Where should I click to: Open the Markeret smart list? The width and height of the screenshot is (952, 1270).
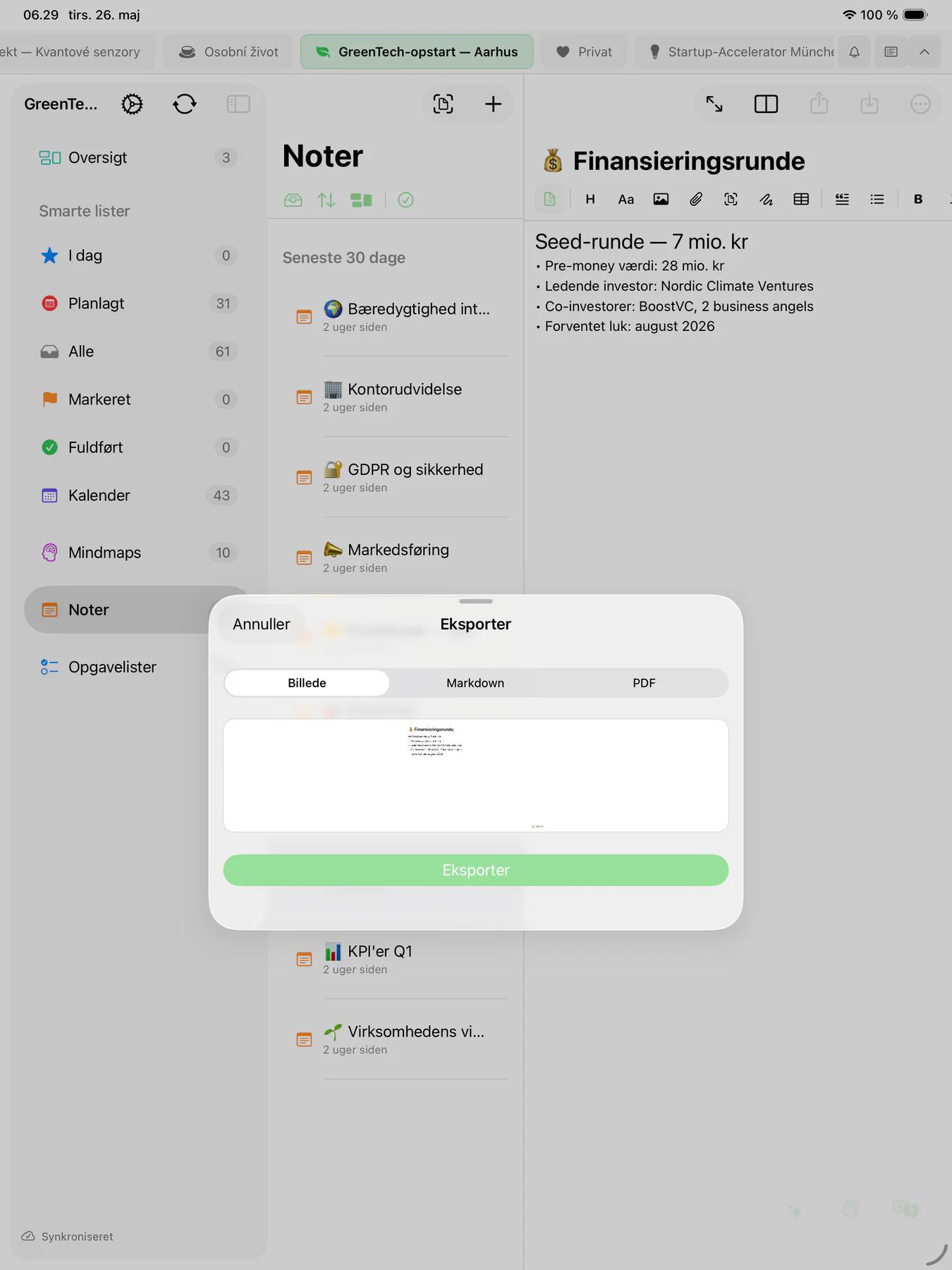tap(138, 399)
